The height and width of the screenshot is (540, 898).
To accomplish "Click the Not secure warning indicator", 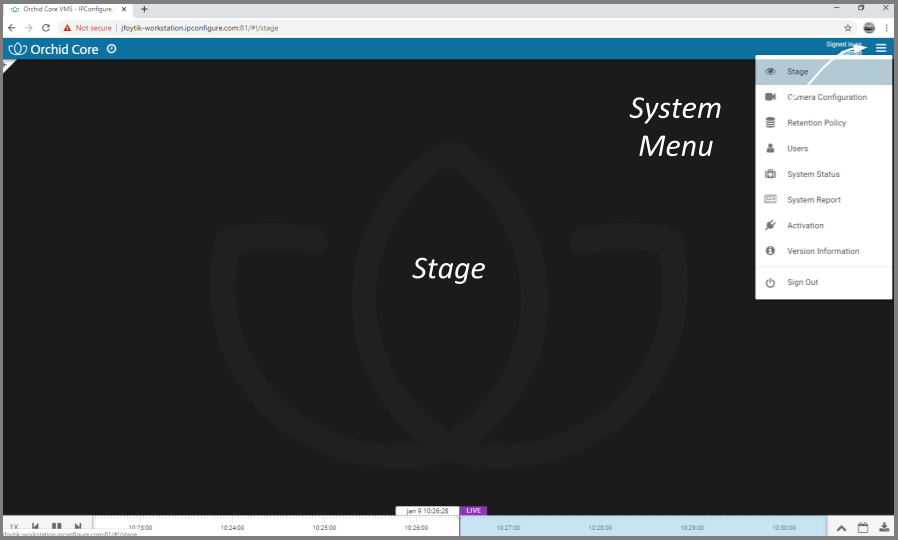I will click(x=88, y=27).
